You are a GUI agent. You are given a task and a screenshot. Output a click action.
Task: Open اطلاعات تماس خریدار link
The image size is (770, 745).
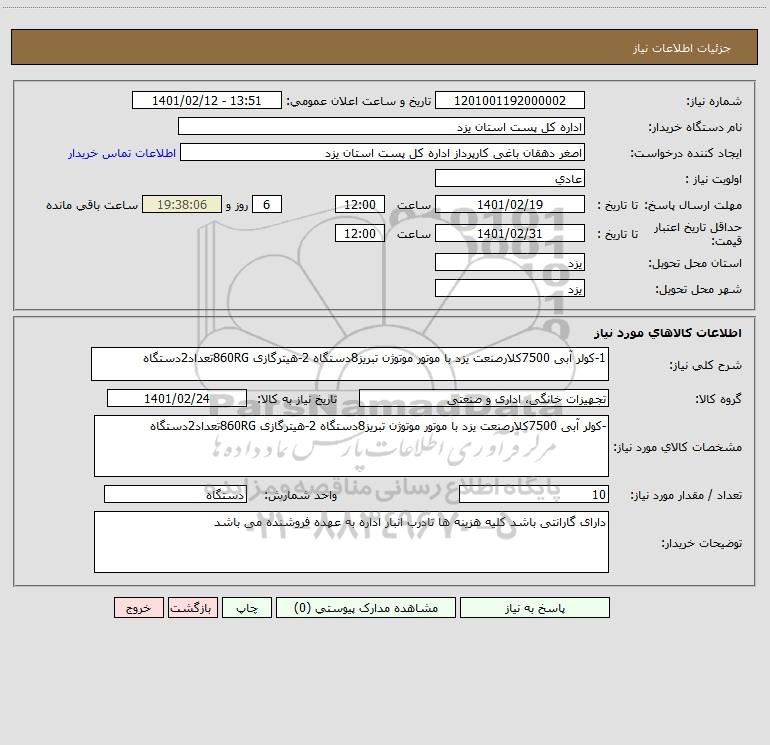click(x=122, y=153)
